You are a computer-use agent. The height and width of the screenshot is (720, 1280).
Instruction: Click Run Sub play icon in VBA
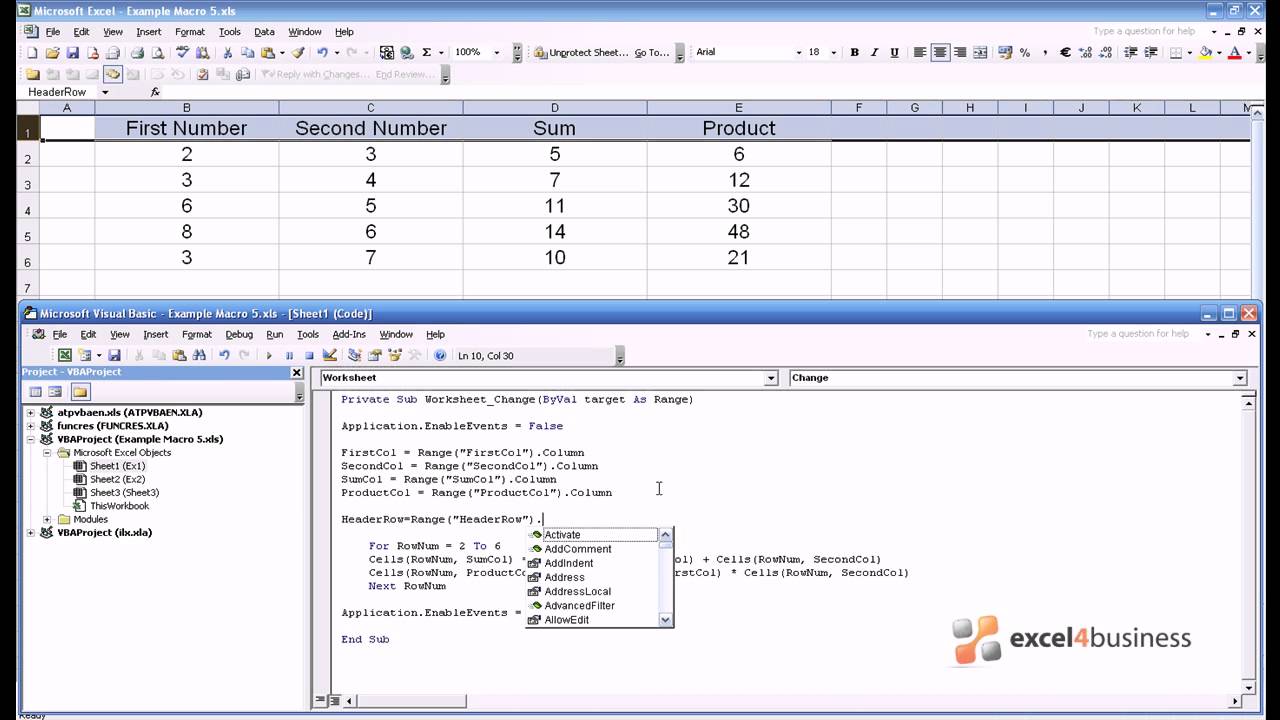pos(269,355)
